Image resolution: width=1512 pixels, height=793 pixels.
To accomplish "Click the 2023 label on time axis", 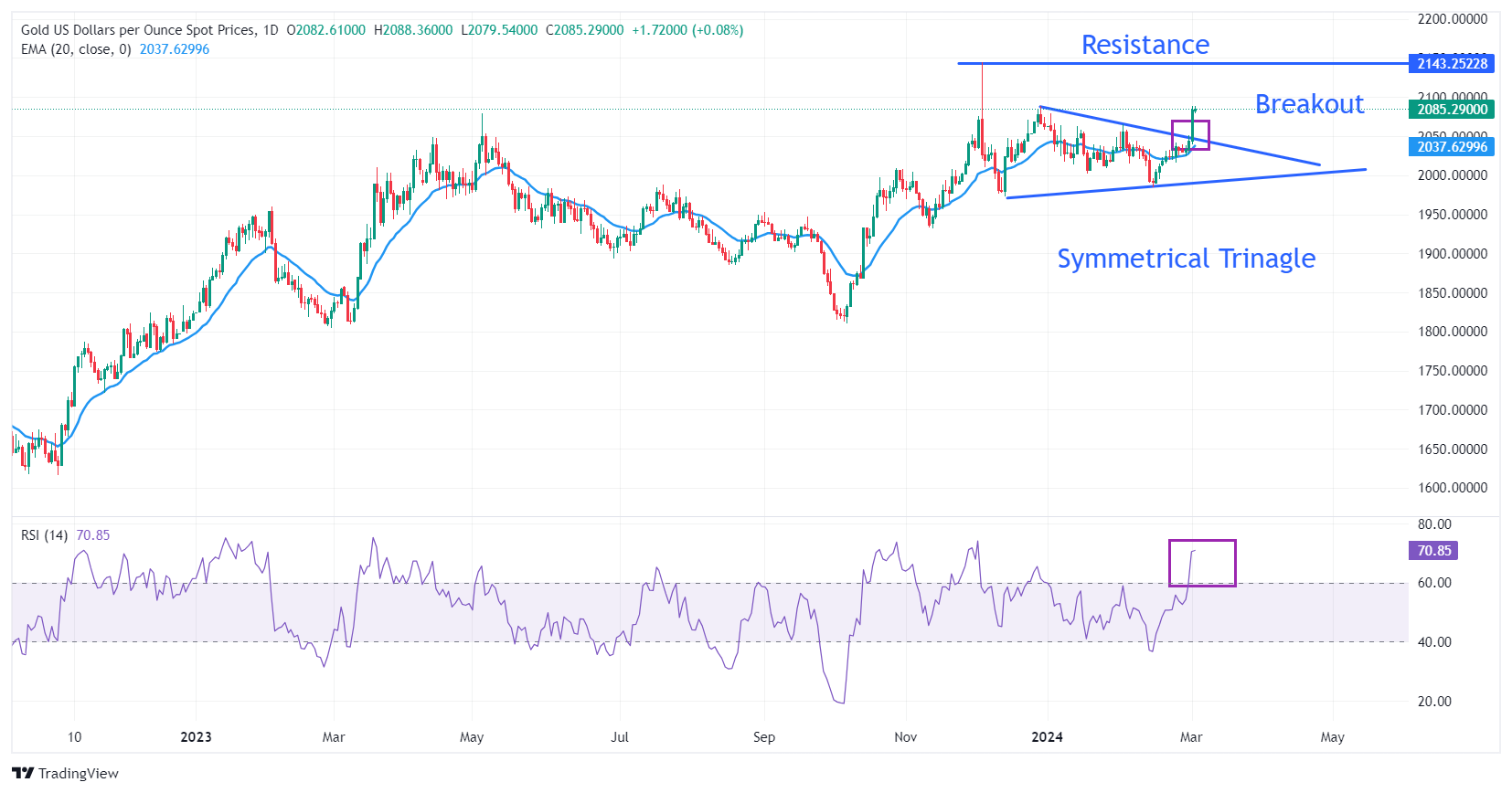I will [196, 737].
